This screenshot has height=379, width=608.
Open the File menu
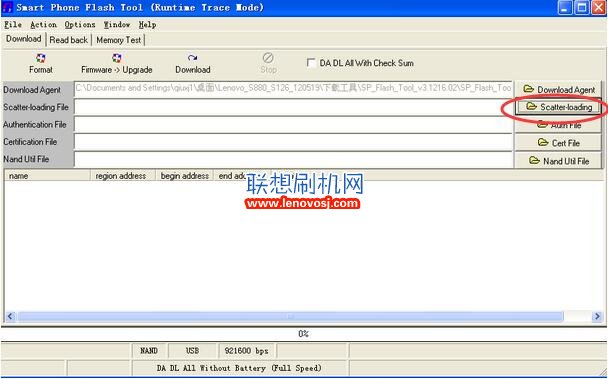(13, 25)
